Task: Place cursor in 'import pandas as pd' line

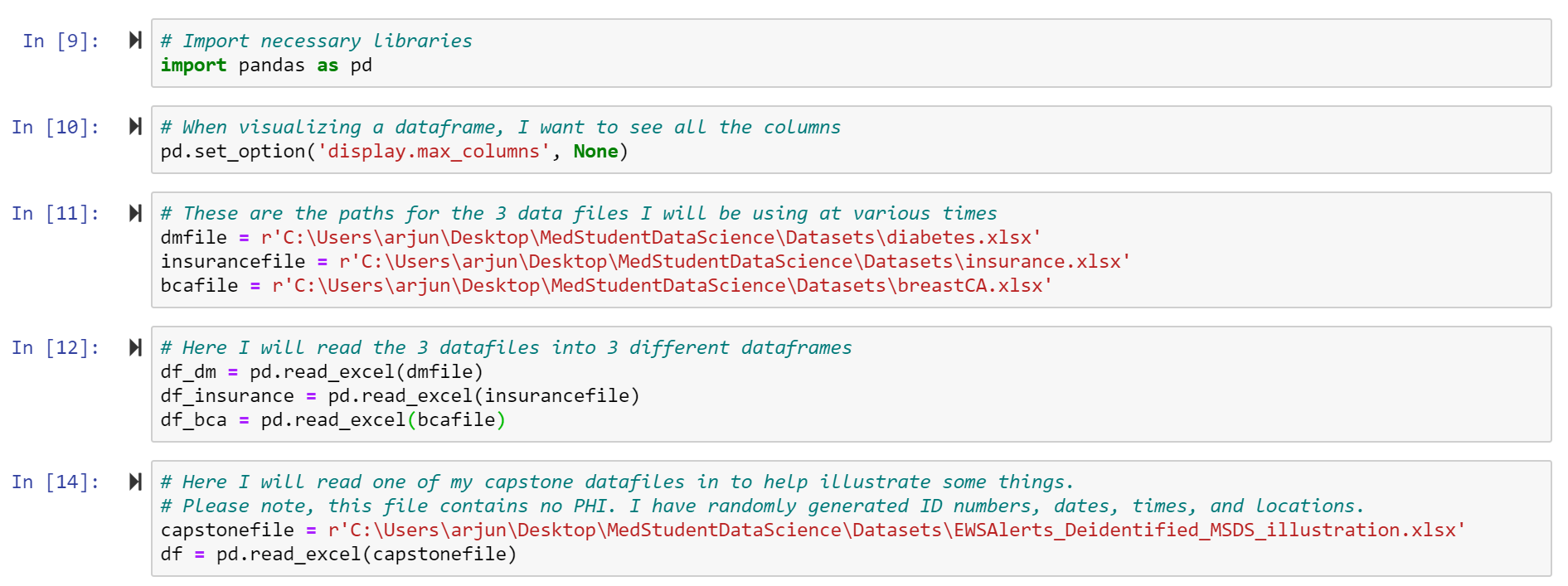Action: tap(266, 65)
